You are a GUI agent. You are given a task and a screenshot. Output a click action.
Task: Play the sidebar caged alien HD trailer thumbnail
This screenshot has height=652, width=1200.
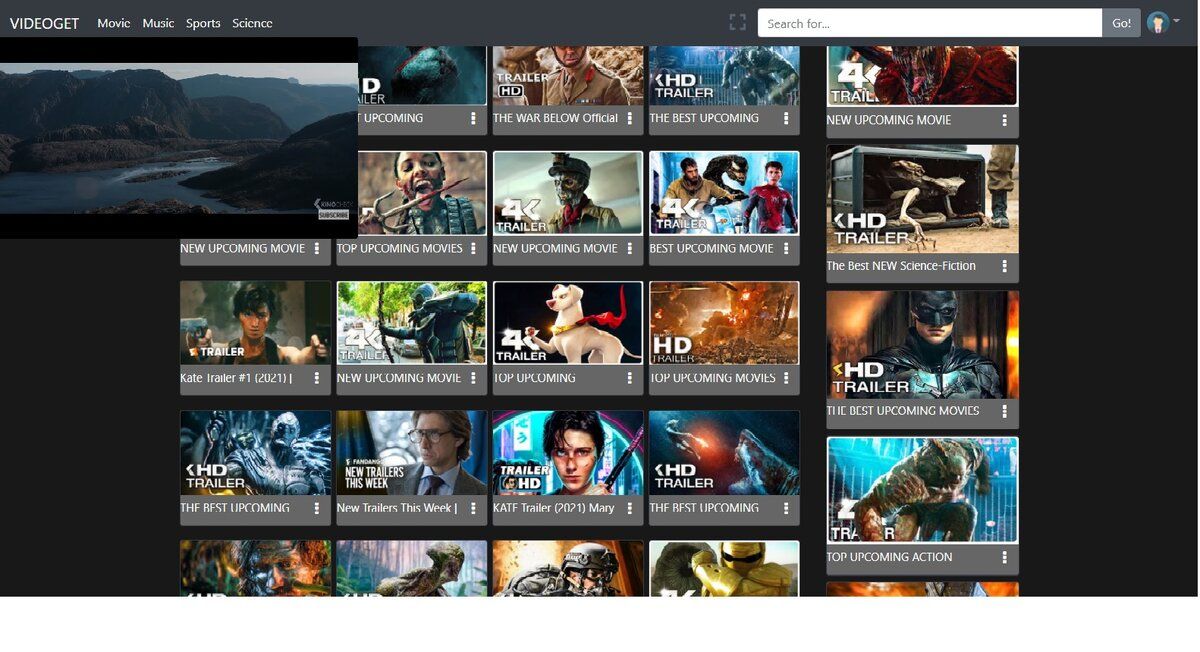pos(922,199)
